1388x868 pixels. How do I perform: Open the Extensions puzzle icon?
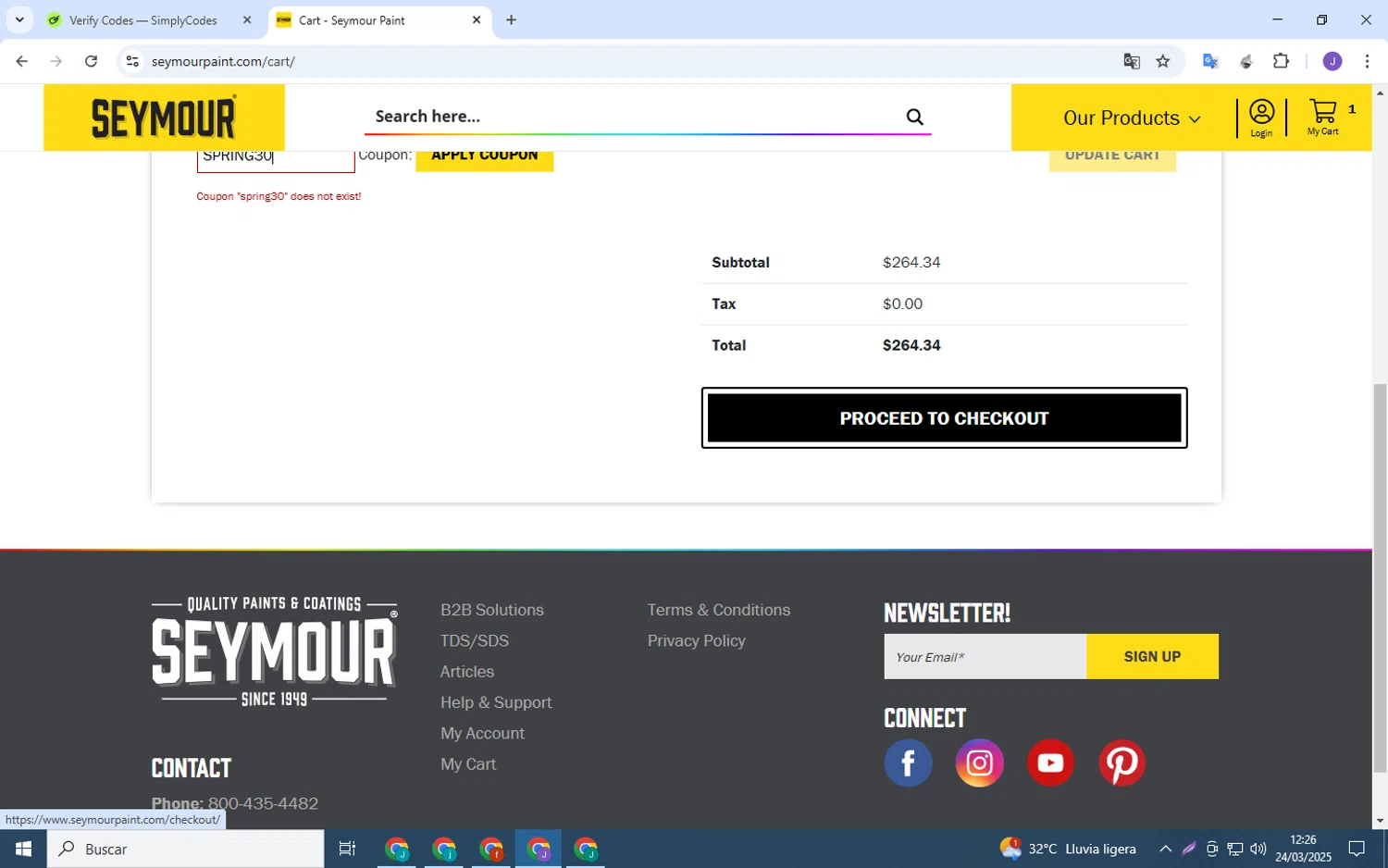[x=1281, y=61]
